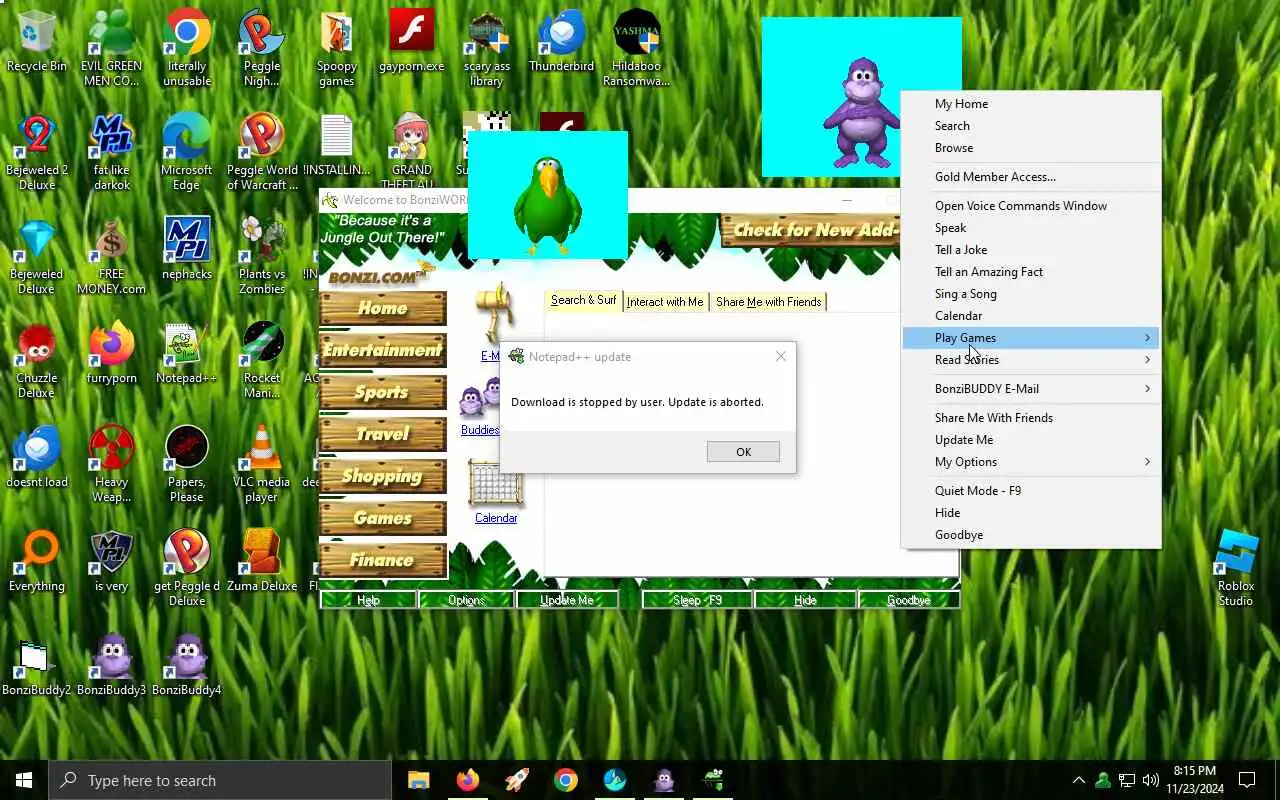Choose Browse in the Bonzi context menu
1280x800 pixels.
[1031, 148]
